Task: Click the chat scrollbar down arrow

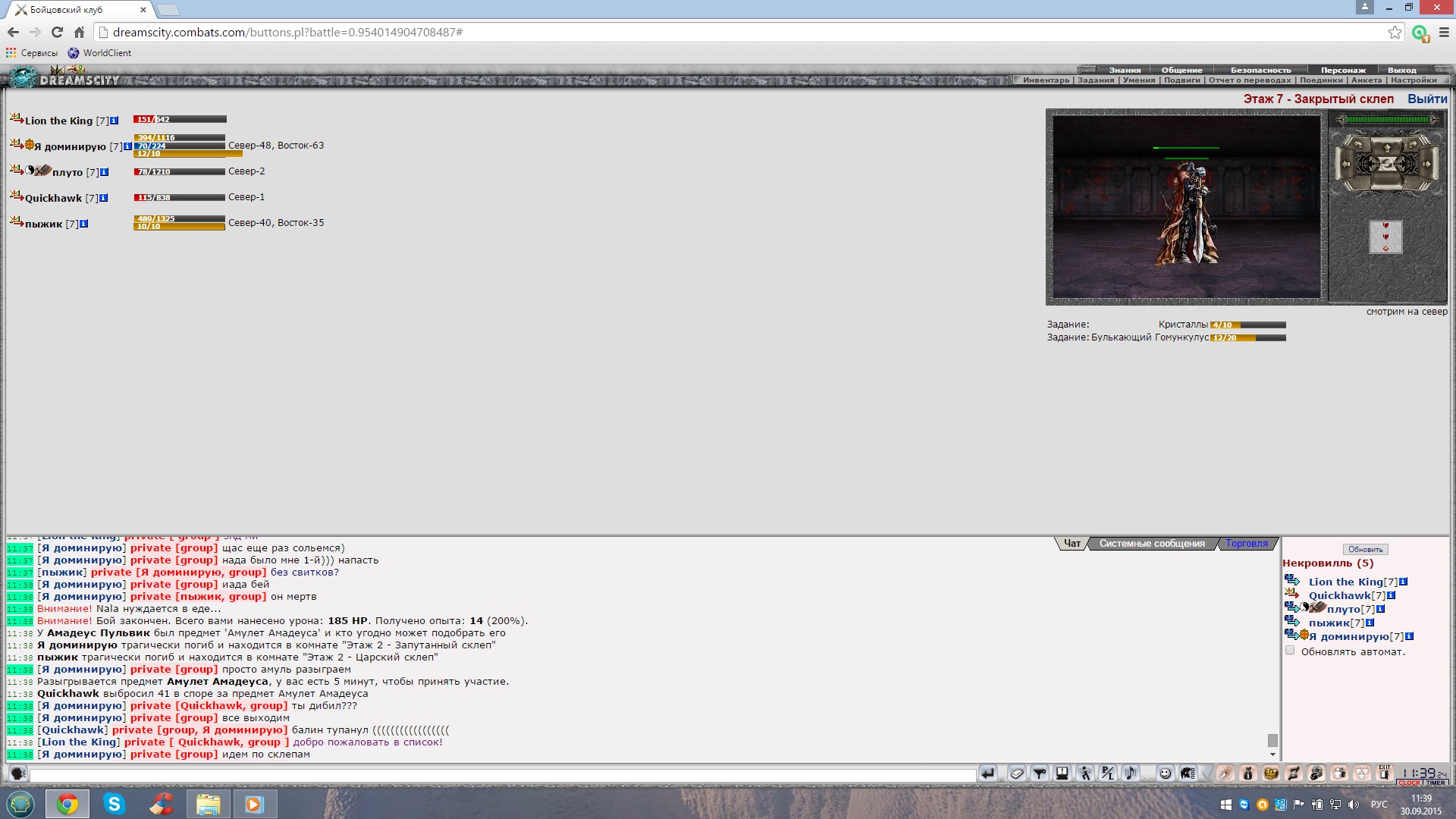Action: point(1272,755)
